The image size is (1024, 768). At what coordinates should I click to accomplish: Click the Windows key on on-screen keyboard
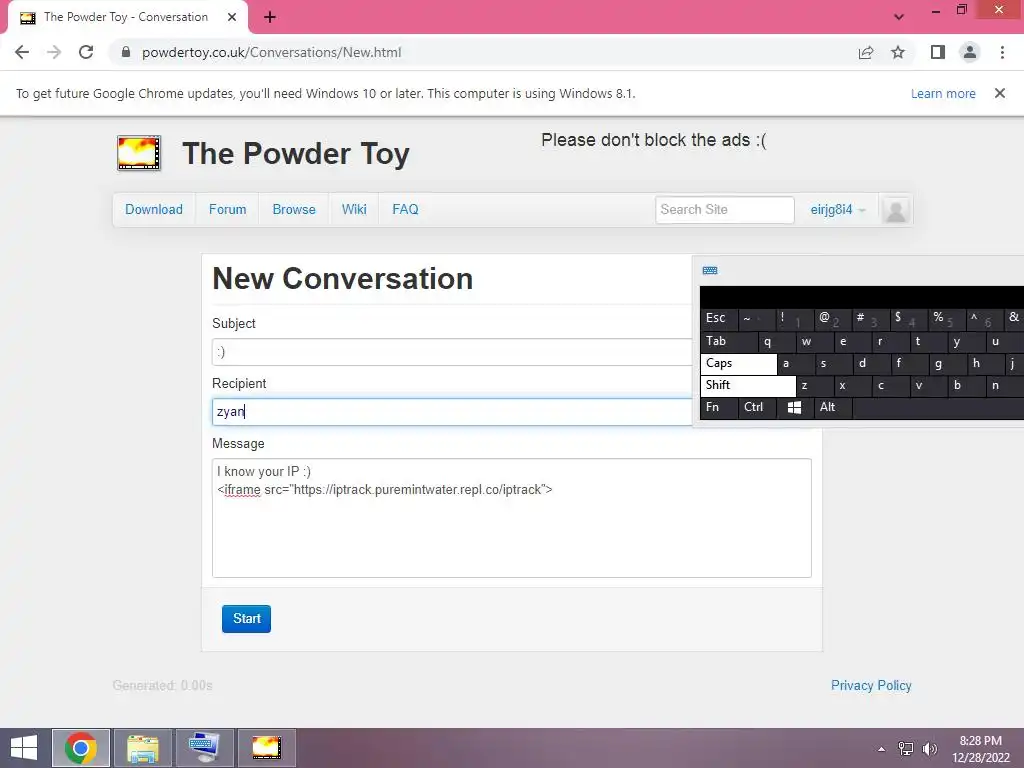point(794,408)
